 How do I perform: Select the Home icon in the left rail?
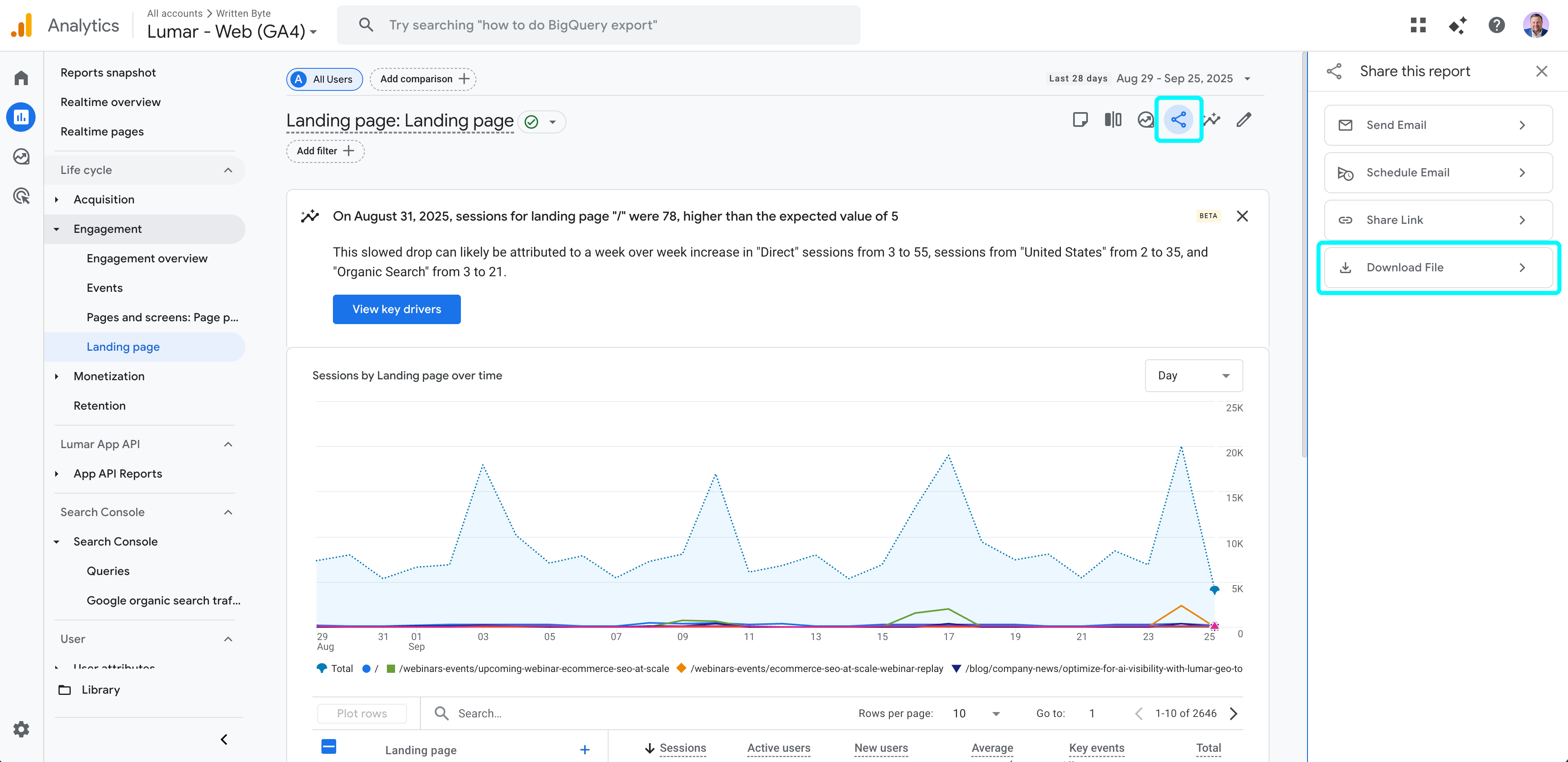point(21,78)
